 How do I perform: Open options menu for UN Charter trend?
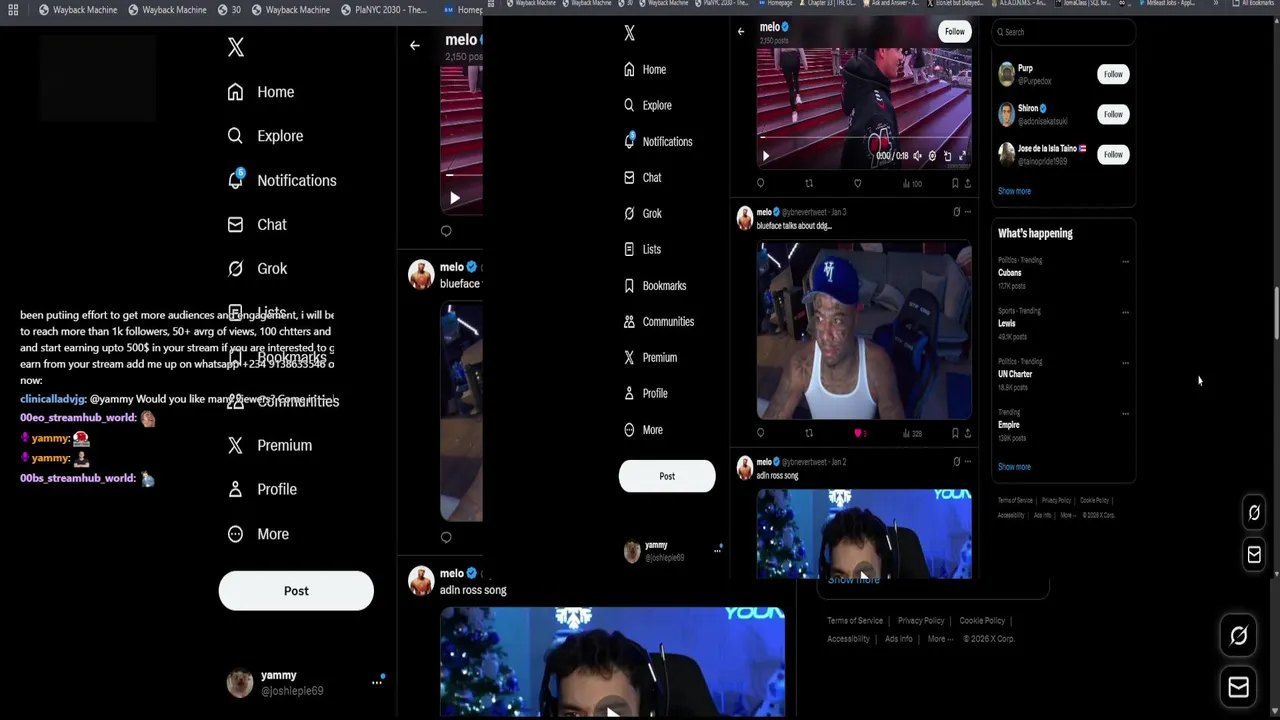[1125, 363]
